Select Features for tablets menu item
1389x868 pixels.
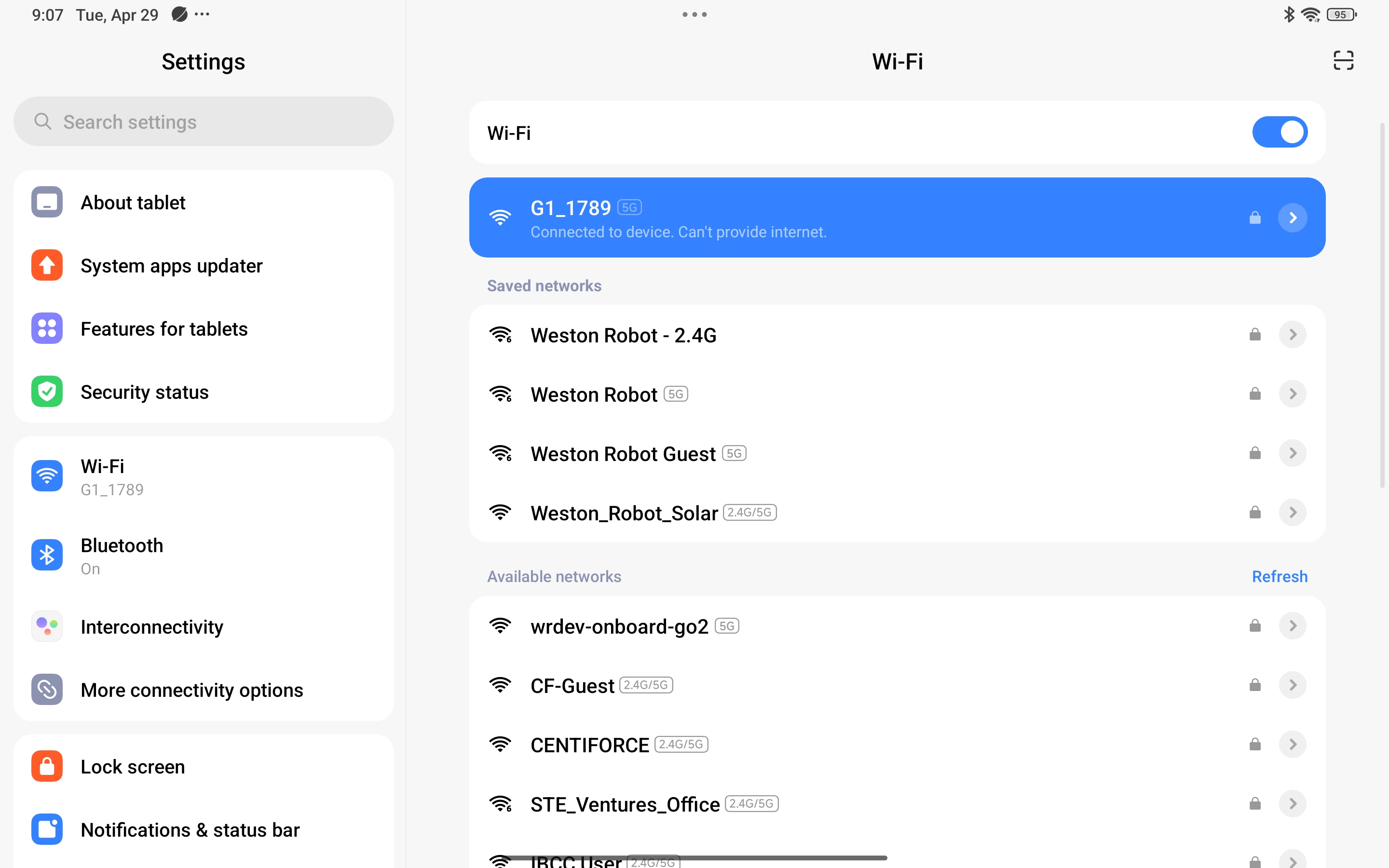pos(204,328)
